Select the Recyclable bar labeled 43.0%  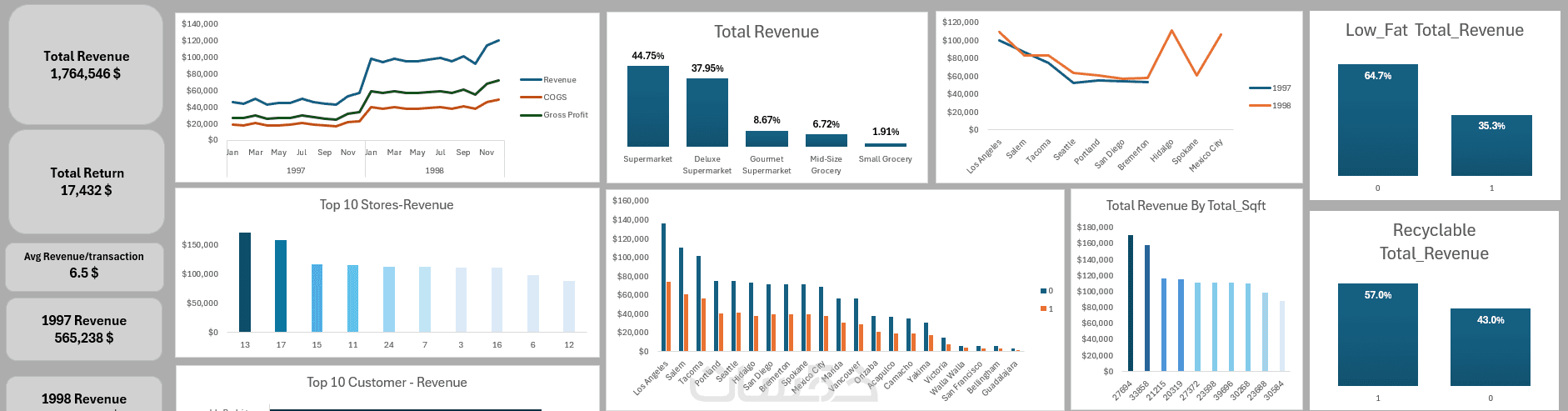1491,347
